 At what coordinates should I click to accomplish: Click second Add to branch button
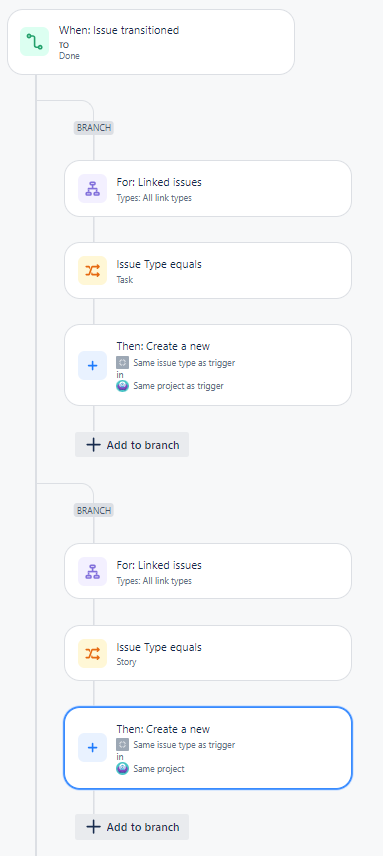132,827
